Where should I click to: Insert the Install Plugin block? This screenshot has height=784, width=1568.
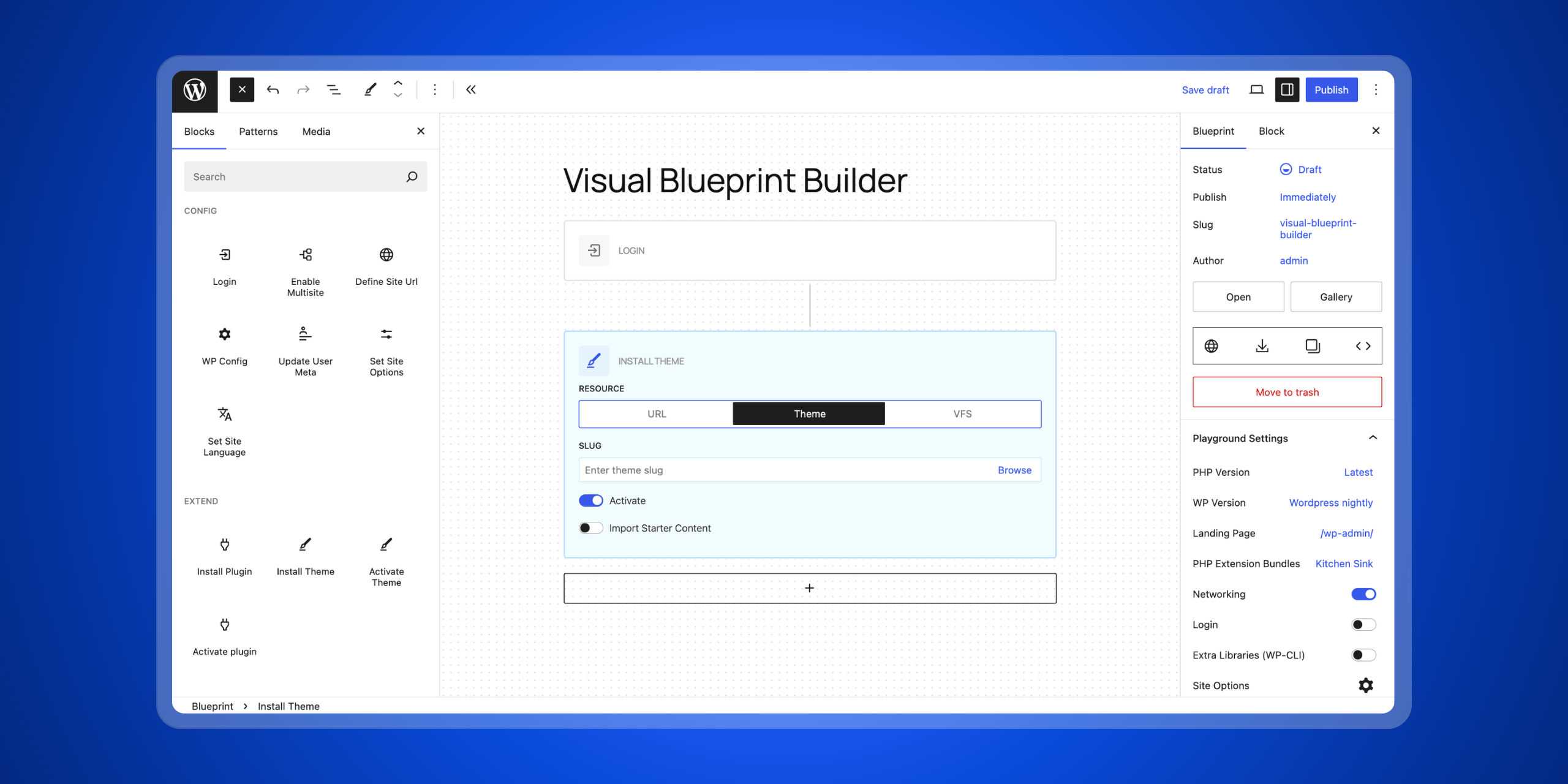[224, 557]
